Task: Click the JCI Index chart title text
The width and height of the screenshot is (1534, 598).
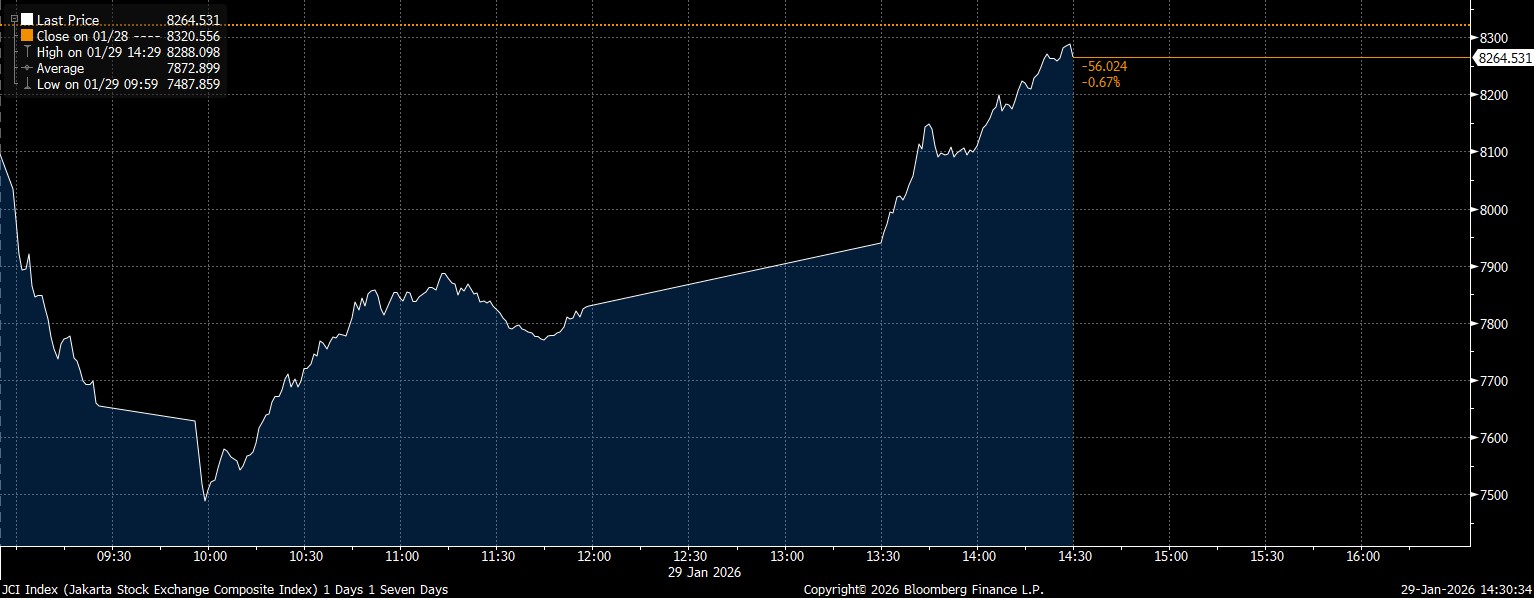Action: [x=224, y=590]
